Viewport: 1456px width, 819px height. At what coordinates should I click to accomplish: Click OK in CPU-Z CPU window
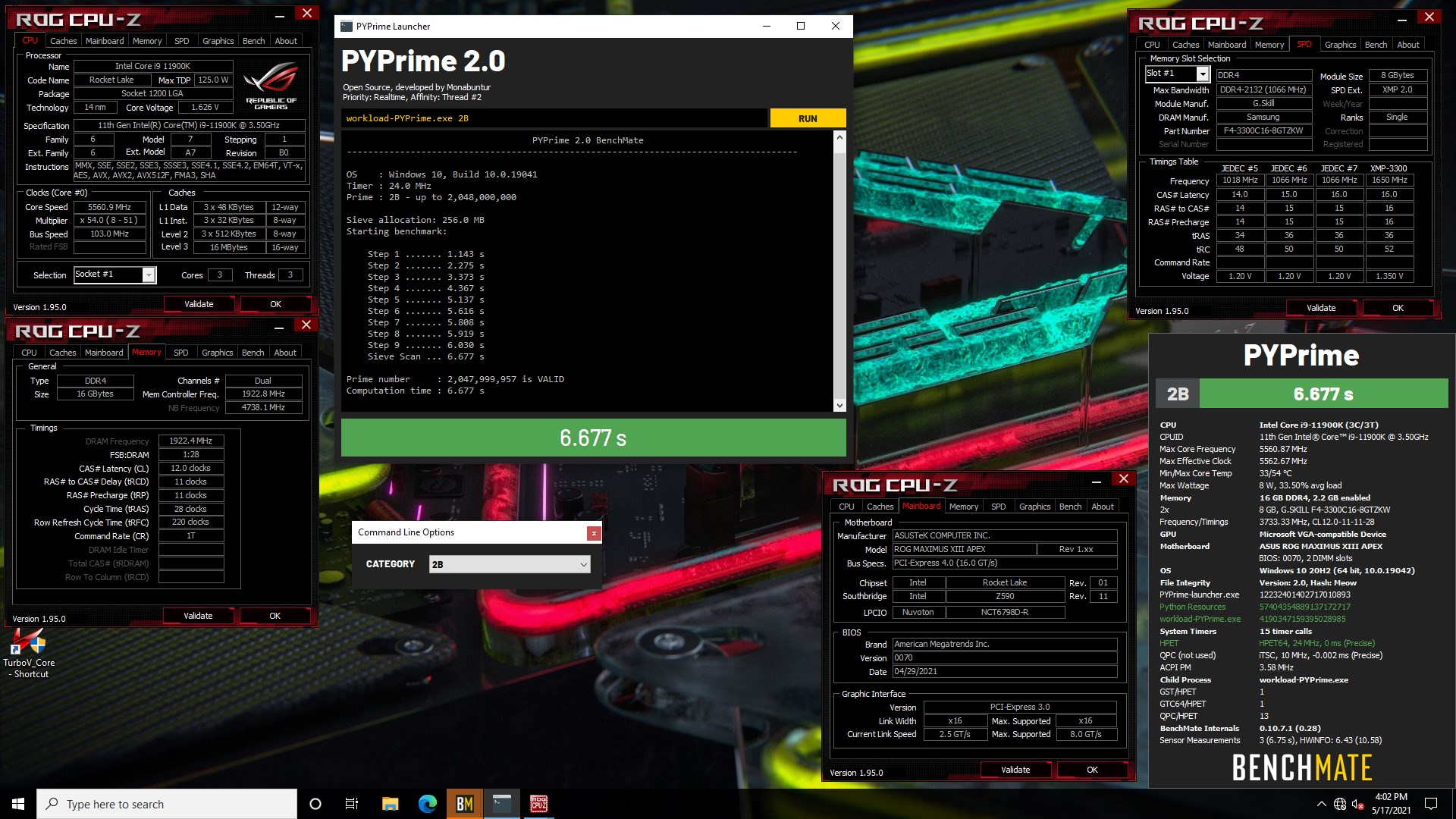pos(276,304)
